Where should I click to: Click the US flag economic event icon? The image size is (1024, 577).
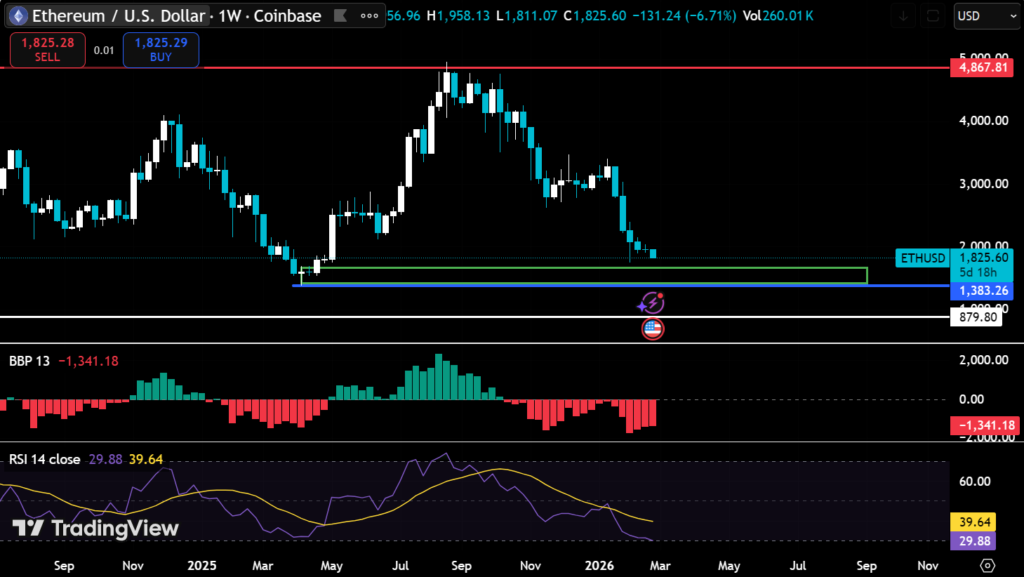pyautogui.click(x=652, y=327)
